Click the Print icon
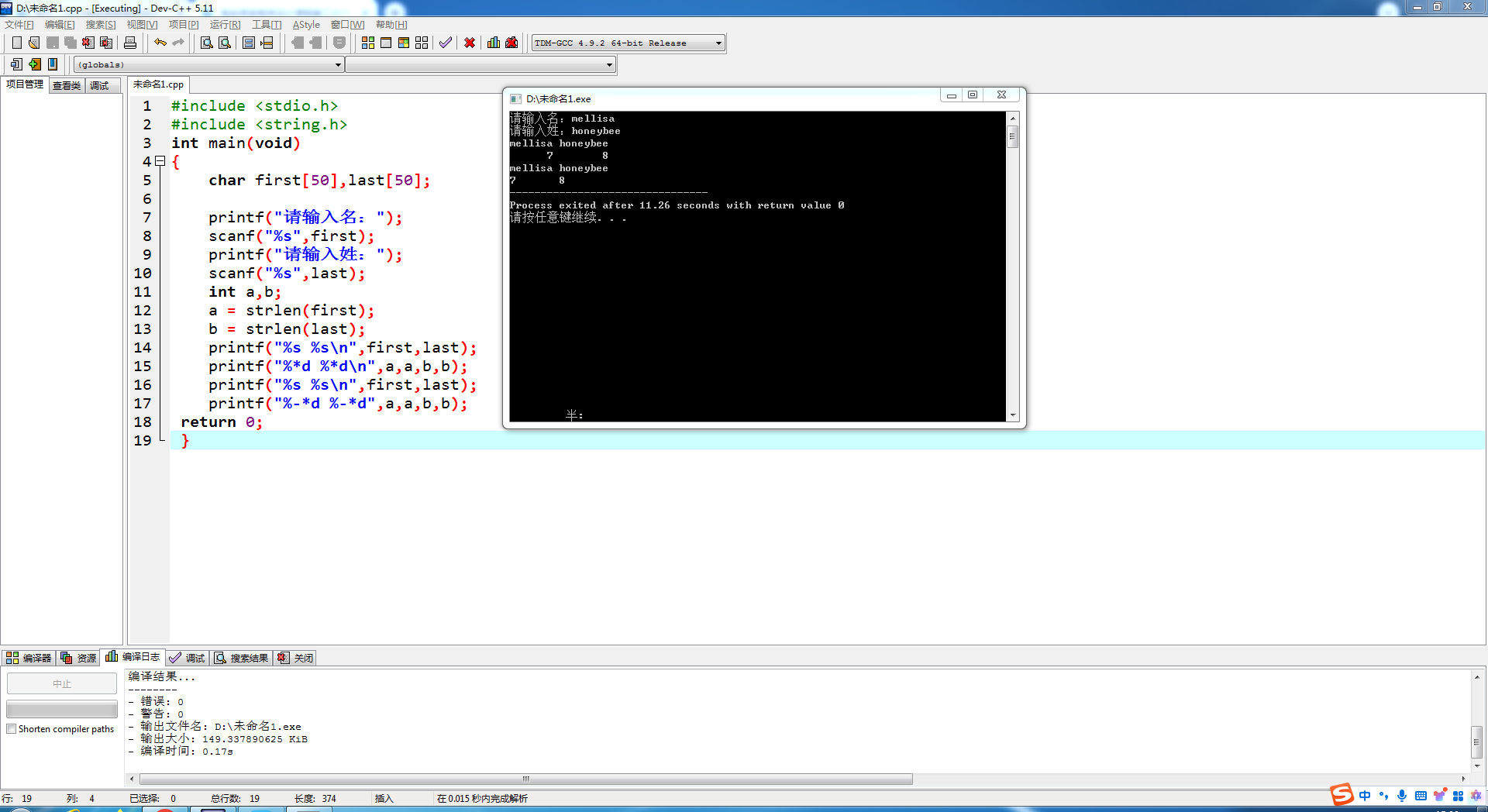Screen dimensions: 1488x812 pyautogui.click(x=129, y=43)
